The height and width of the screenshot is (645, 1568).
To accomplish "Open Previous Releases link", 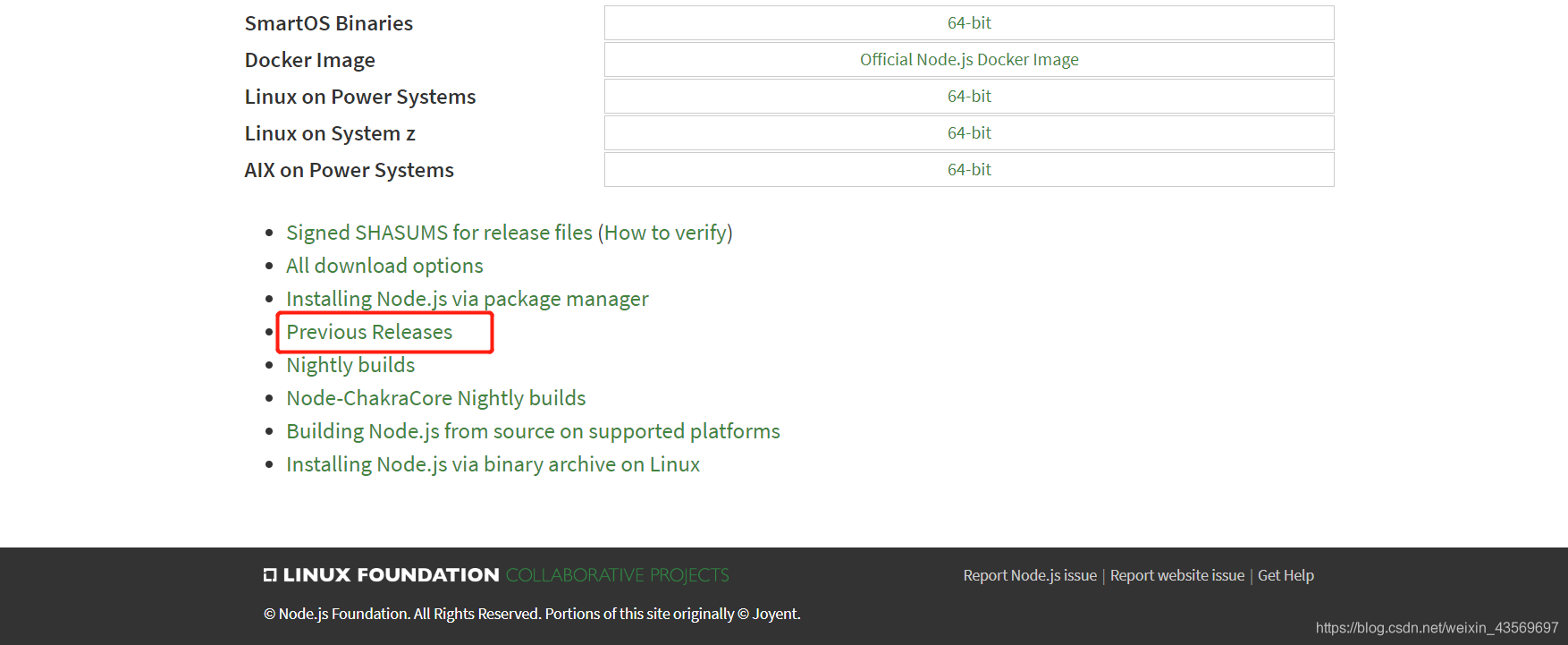I will click(369, 332).
